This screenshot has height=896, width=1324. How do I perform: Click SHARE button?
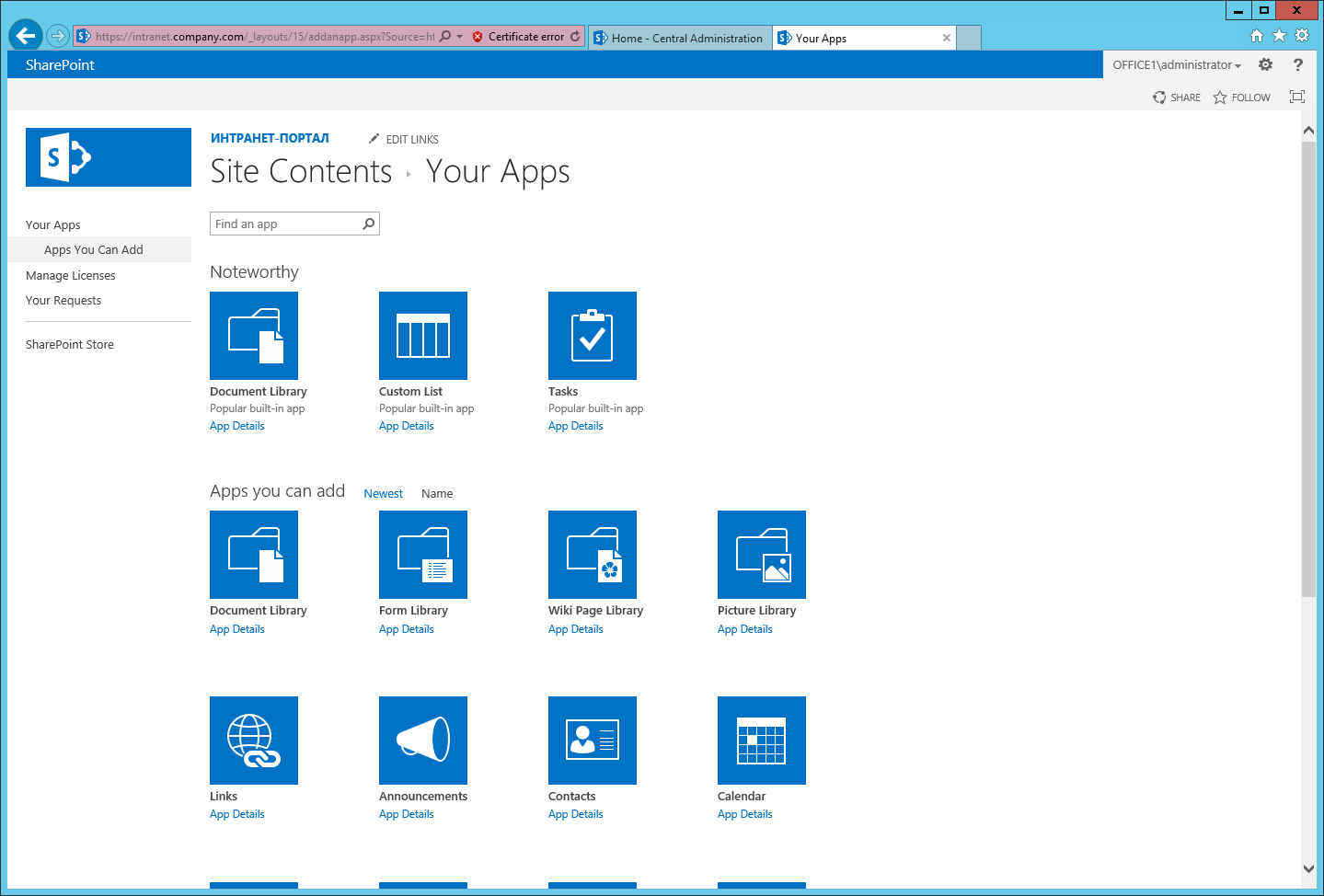(x=1177, y=98)
